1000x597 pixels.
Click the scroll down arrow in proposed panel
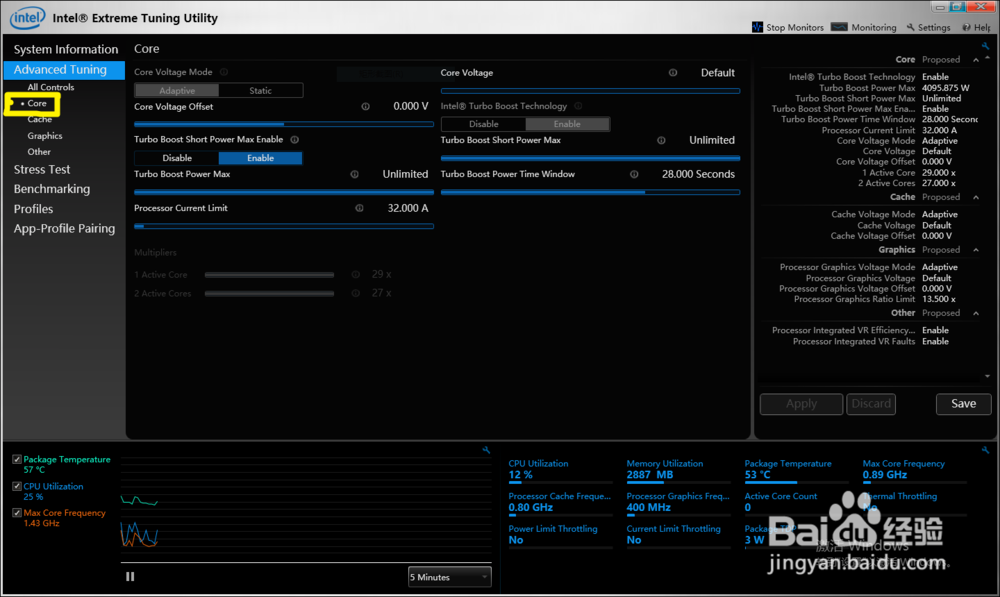988,376
